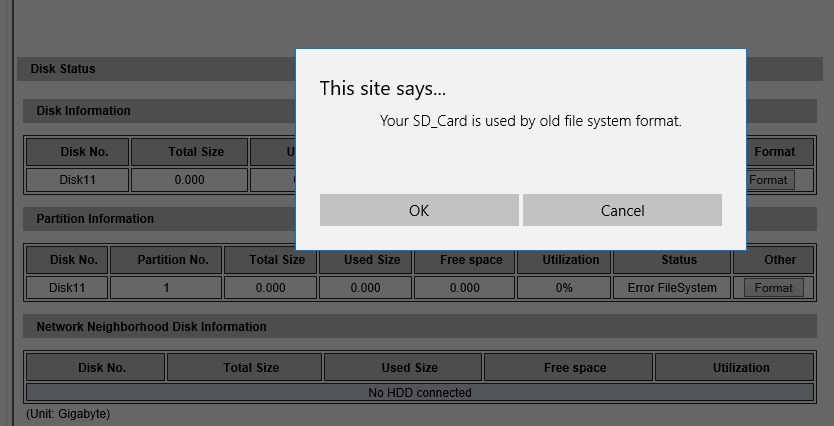Select 0.000 Total Size in Disk Information row
Viewport: 834px width, 426px height.
189,180
